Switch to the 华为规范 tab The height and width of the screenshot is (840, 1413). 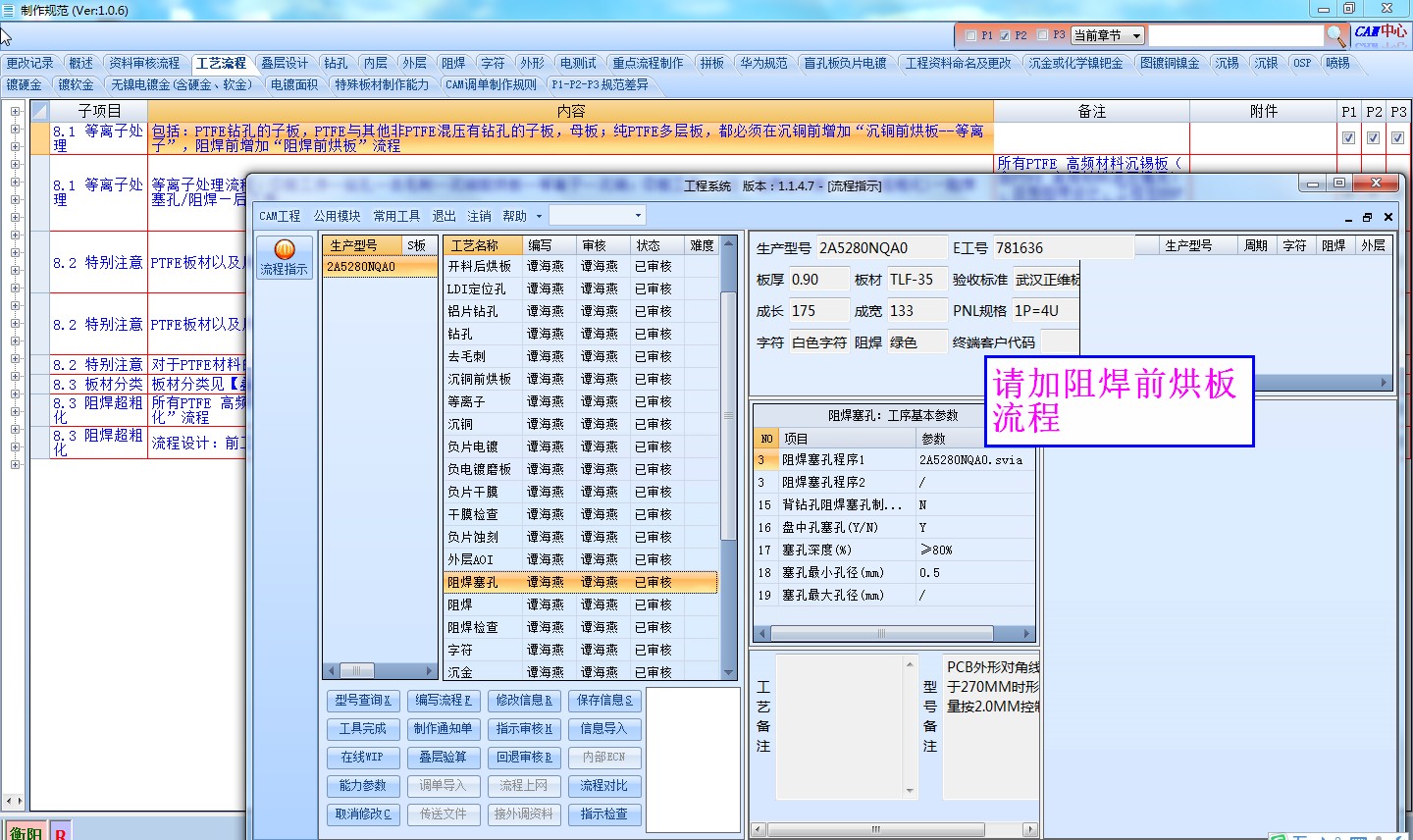tap(763, 63)
